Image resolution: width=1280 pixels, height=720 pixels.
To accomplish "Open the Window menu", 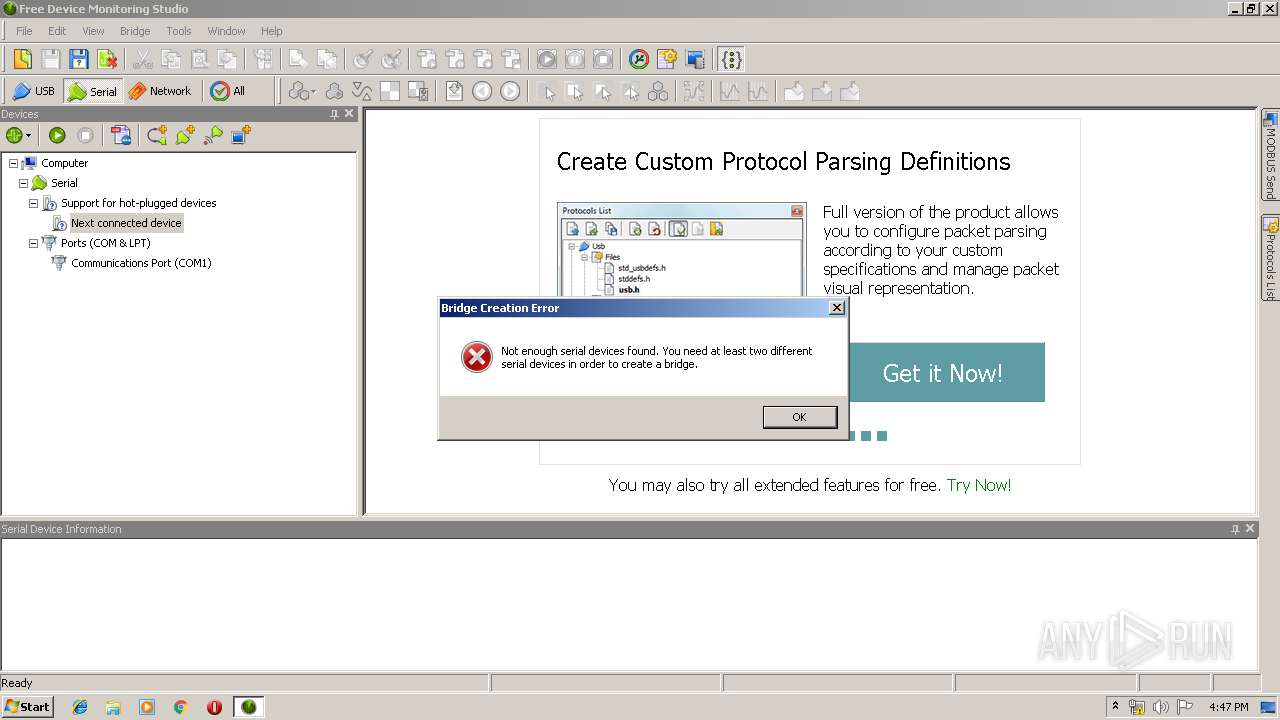I will (226, 31).
